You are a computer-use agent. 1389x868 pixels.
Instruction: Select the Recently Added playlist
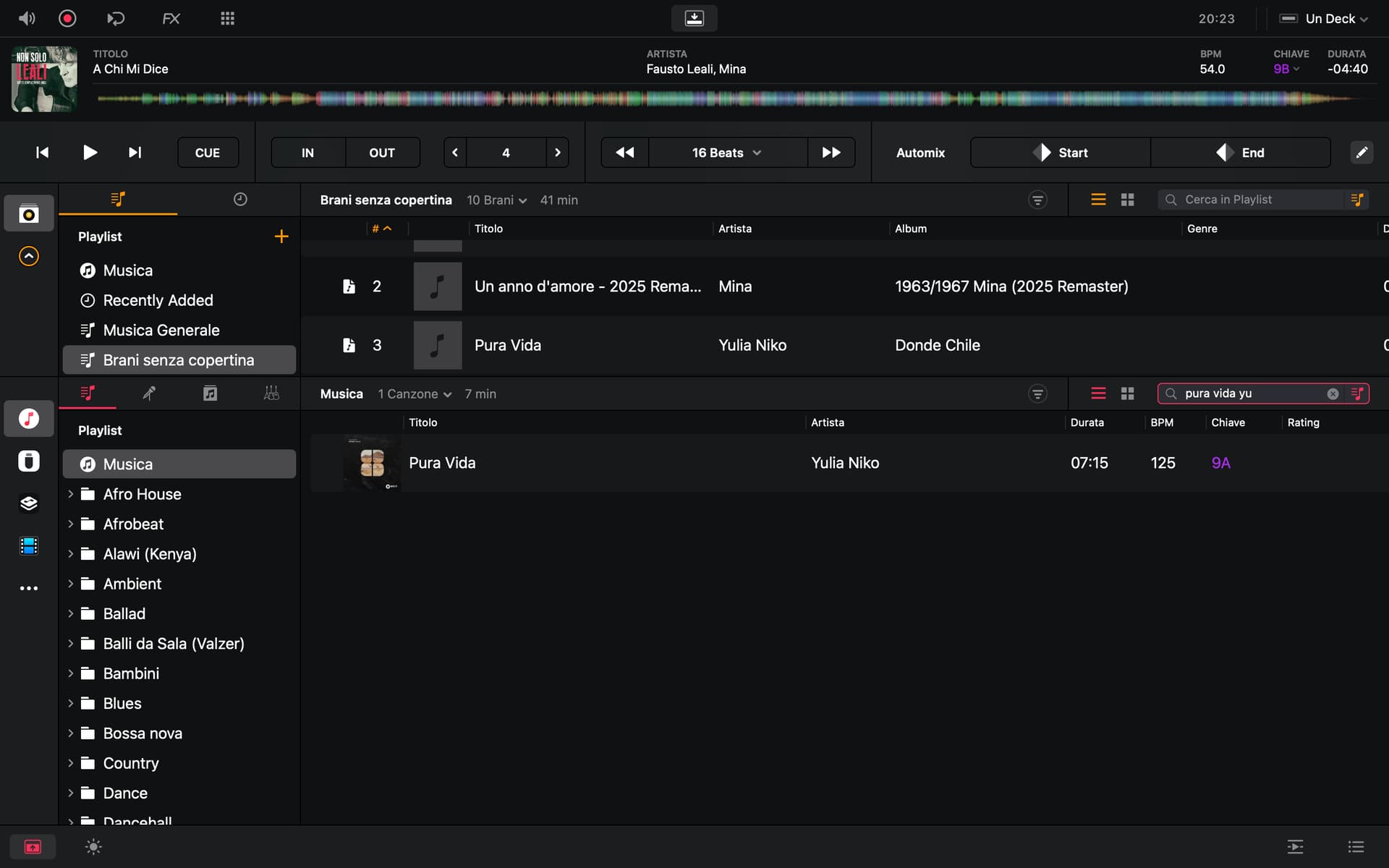coord(158,300)
